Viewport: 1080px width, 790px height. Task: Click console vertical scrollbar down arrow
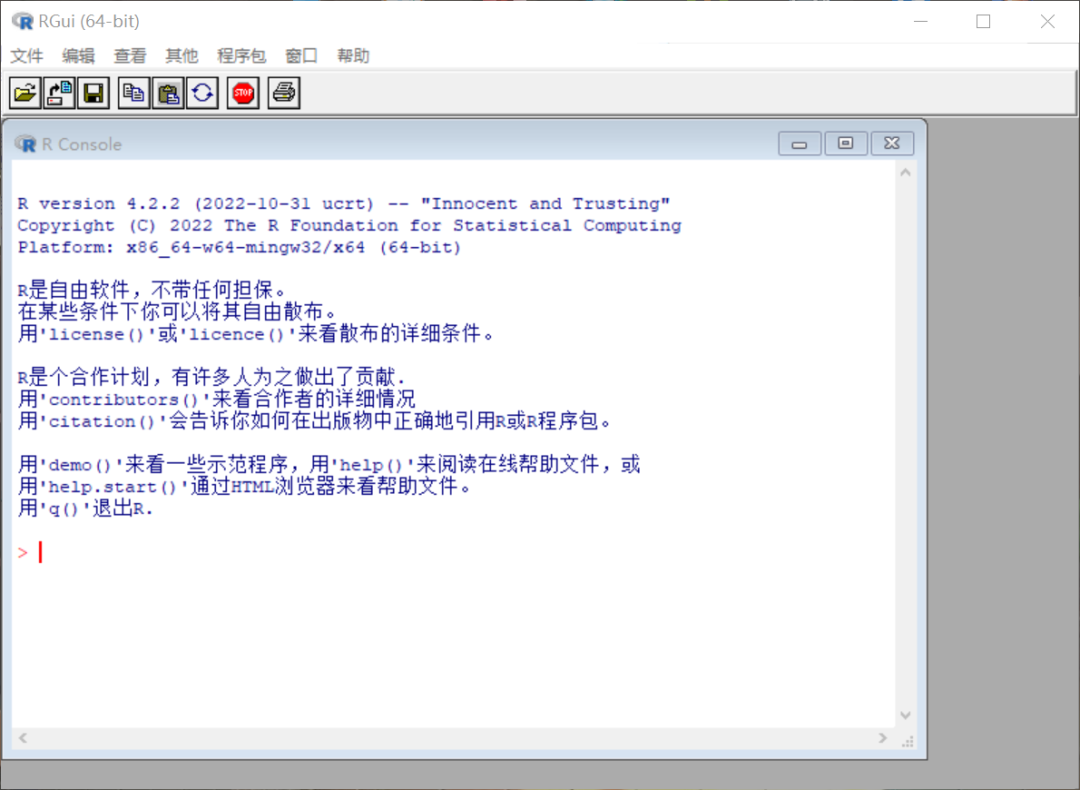click(x=906, y=715)
